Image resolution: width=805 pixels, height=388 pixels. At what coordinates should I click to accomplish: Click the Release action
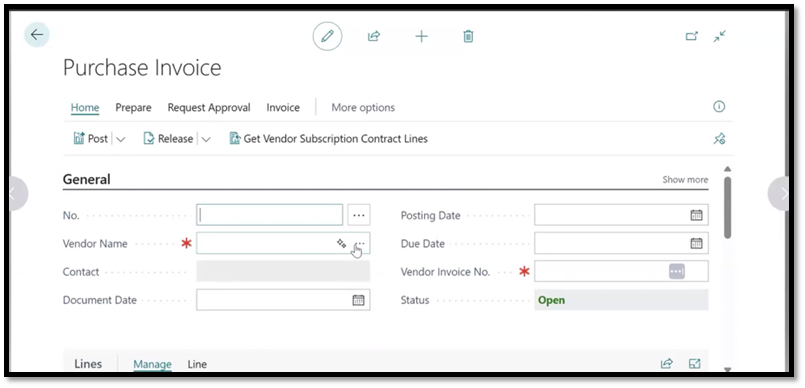(168, 139)
